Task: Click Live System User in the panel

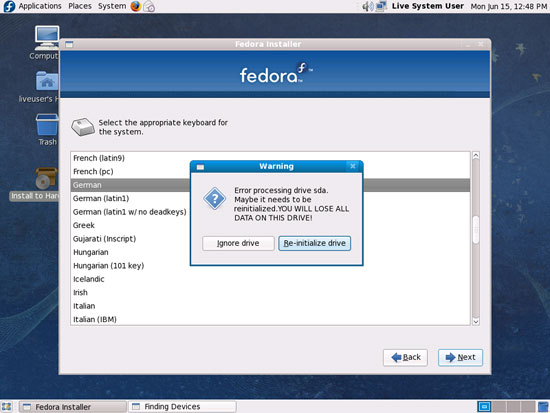Action: pos(428,6)
